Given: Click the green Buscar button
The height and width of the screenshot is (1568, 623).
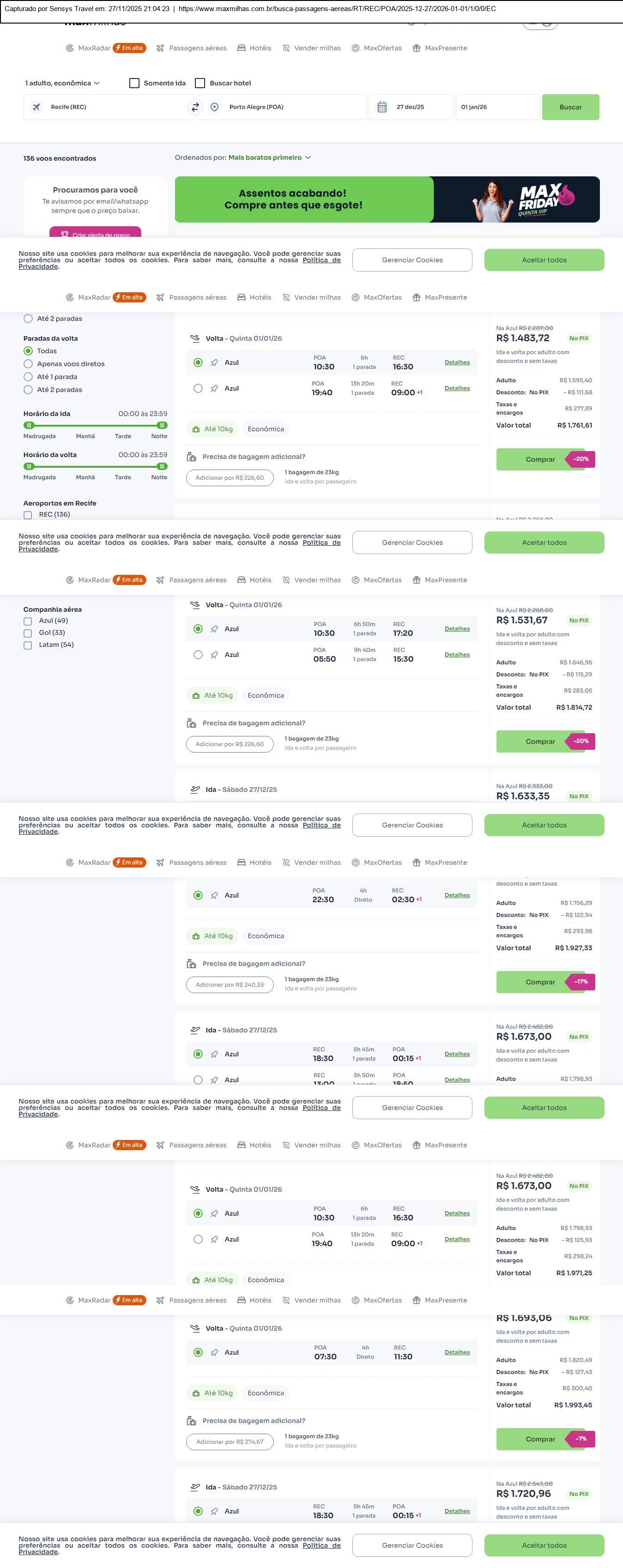Looking at the screenshot, I should tap(570, 107).
